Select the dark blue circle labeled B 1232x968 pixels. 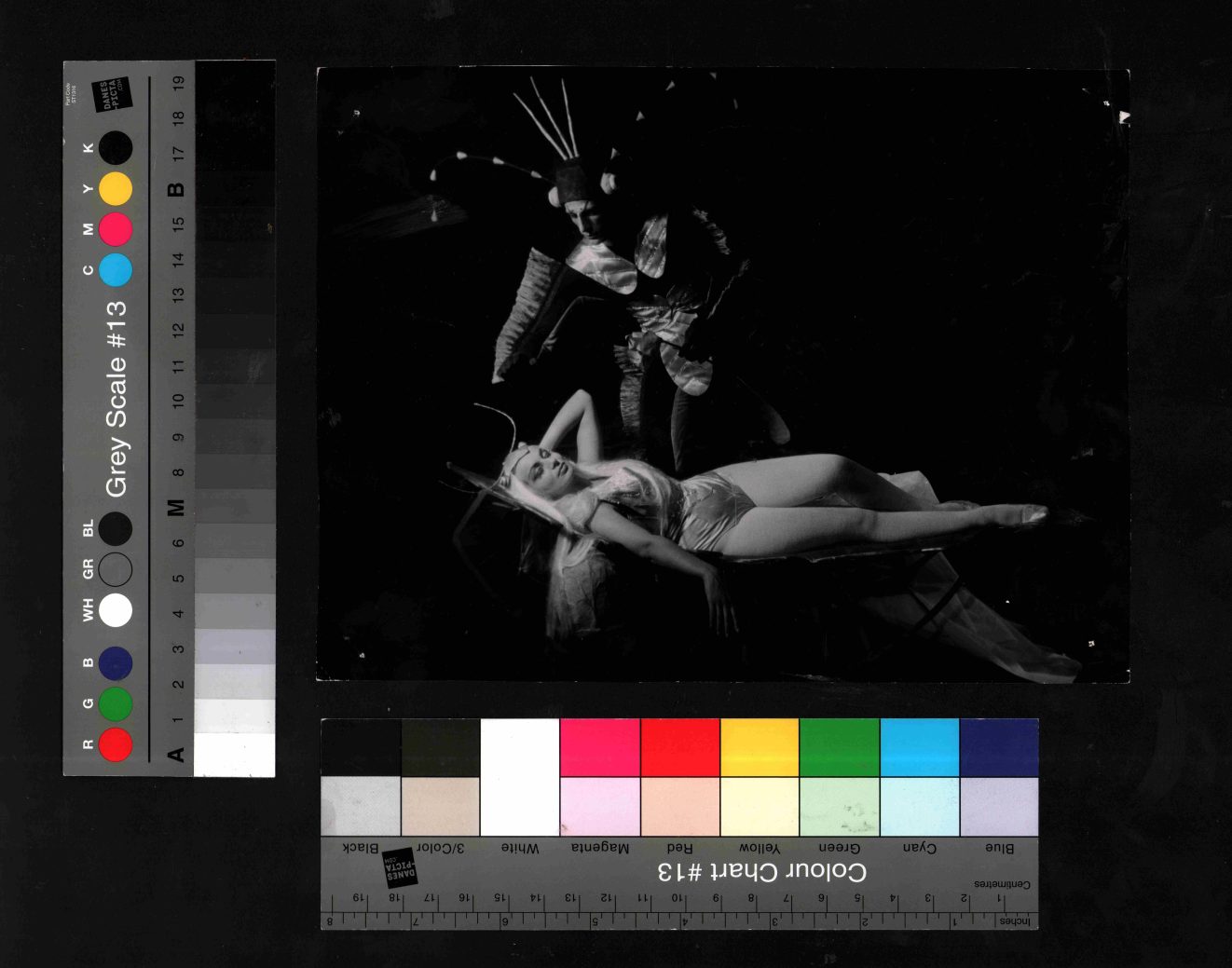coord(116,663)
